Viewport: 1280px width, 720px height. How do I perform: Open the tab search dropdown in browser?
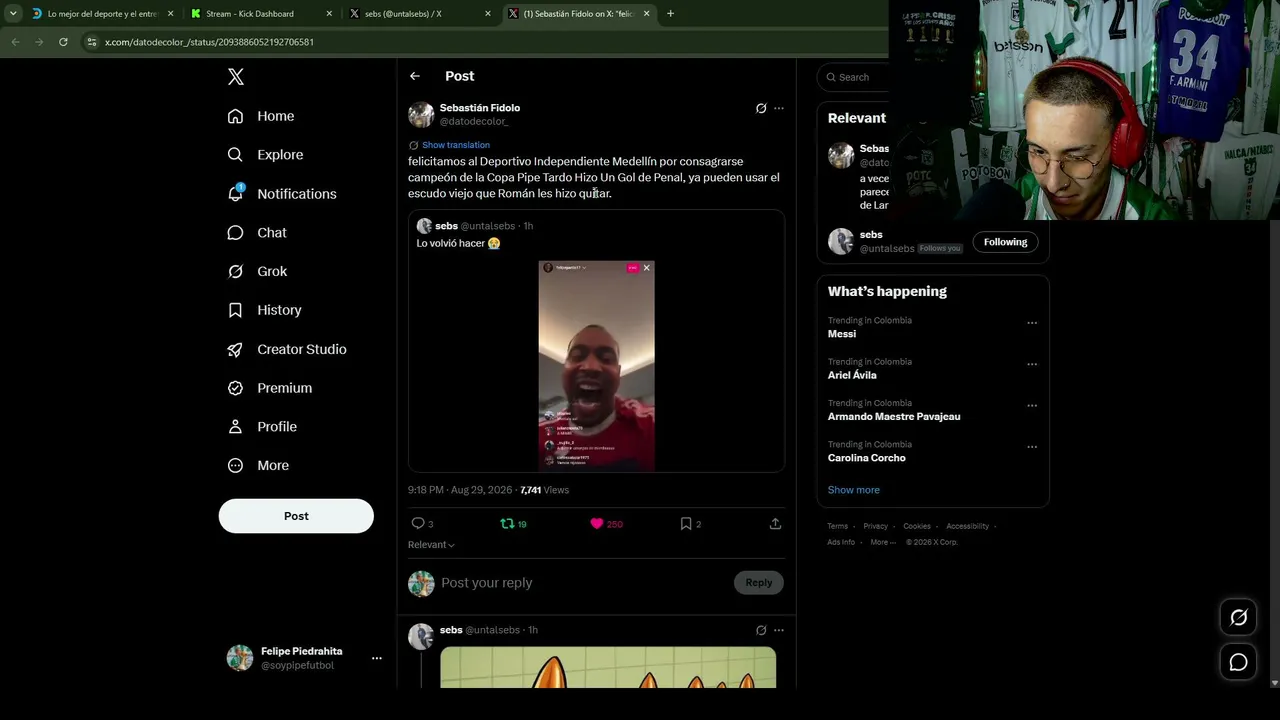(x=13, y=14)
